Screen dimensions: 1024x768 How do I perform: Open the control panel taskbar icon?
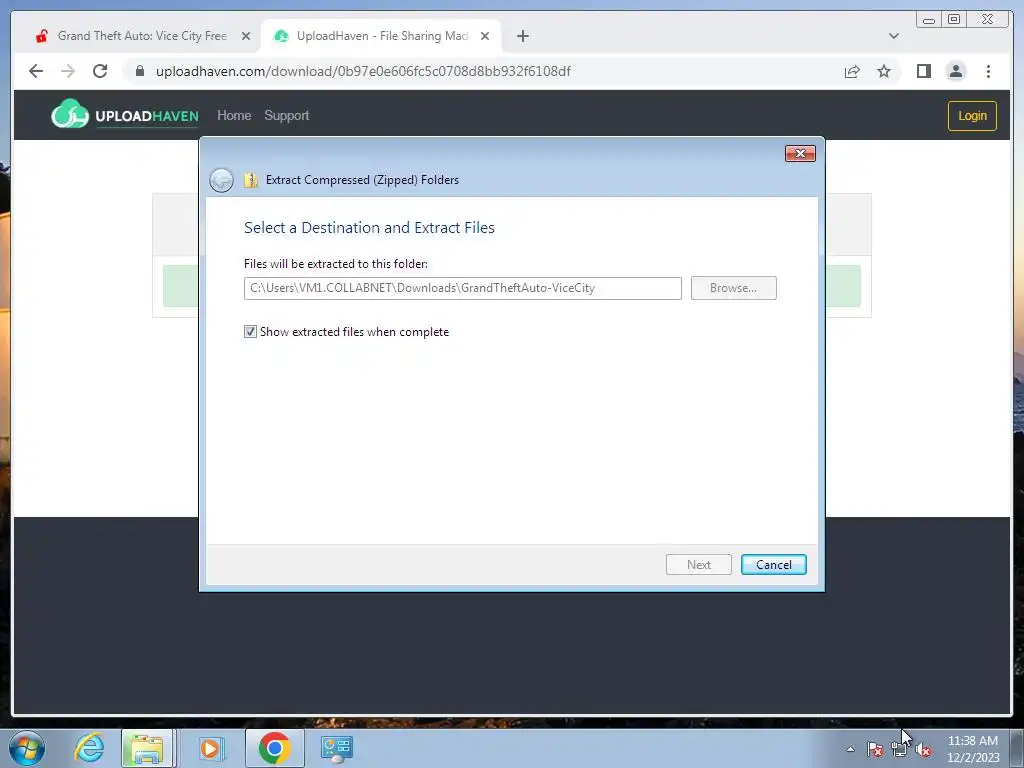[x=337, y=748]
